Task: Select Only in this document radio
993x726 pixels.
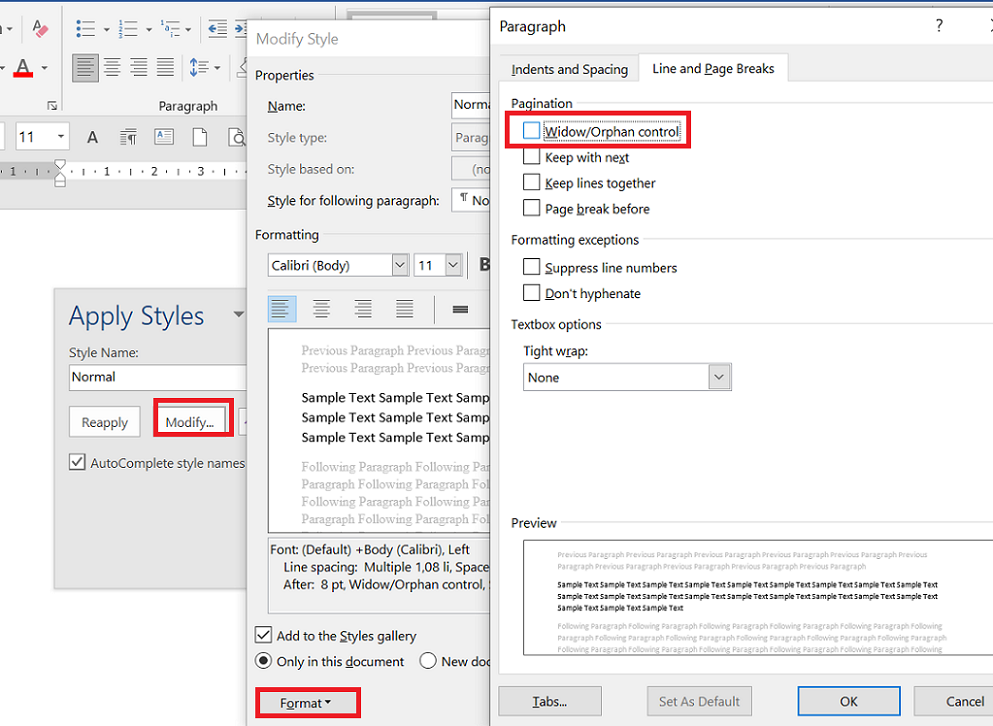Action: [263, 661]
